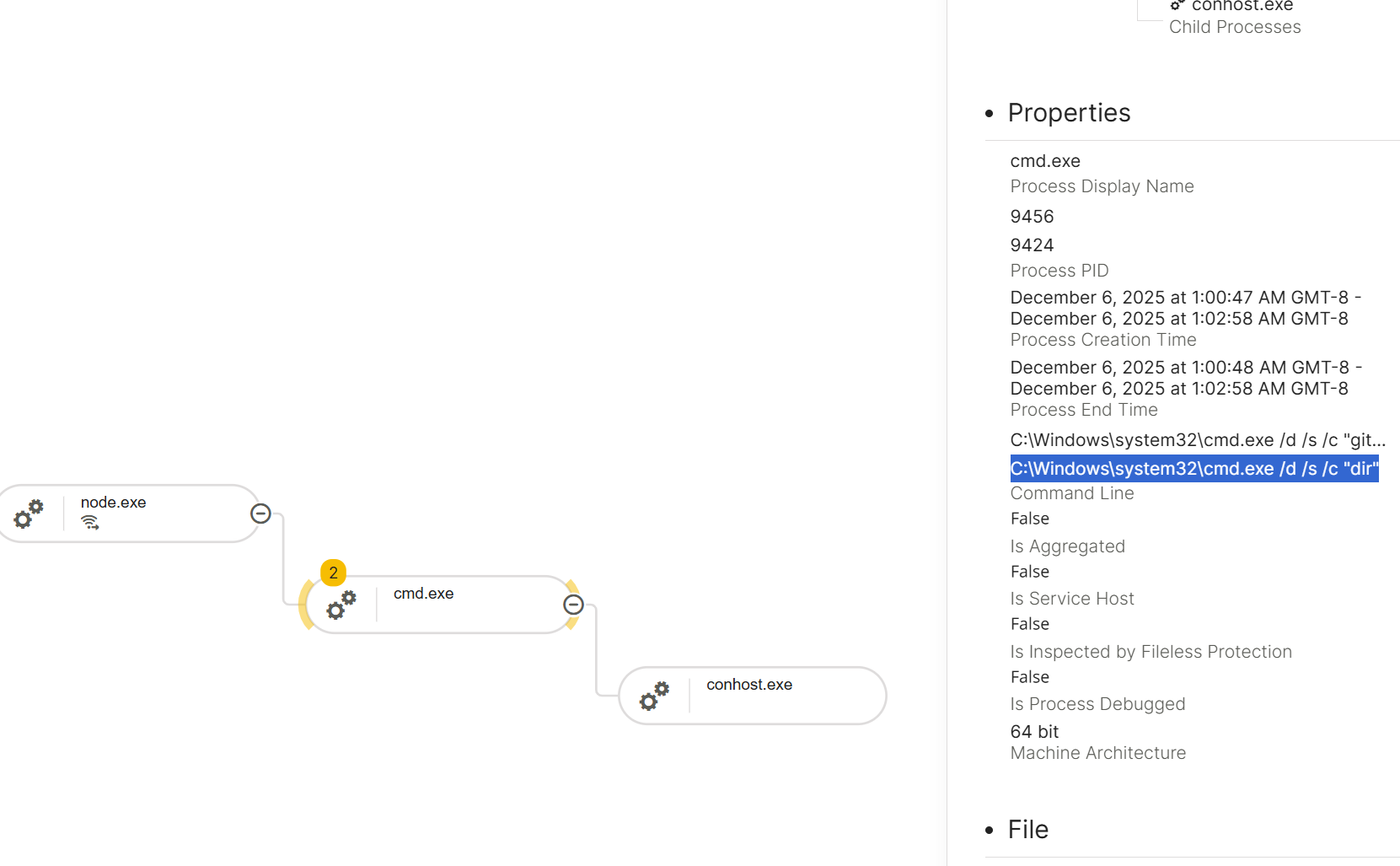Click the highlighted cmd.exe /d /s /c dir command

[x=1193, y=469]
